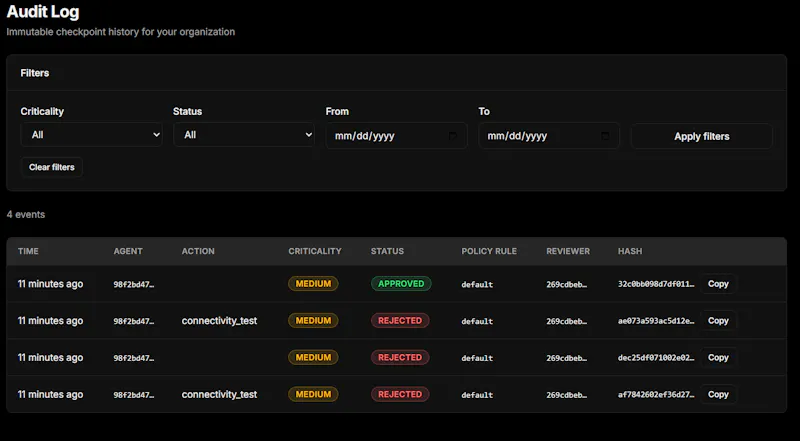Click the REVIEWER column header
Image resolution: width=800 pixels, height=441 pixels.
(568, 251)
